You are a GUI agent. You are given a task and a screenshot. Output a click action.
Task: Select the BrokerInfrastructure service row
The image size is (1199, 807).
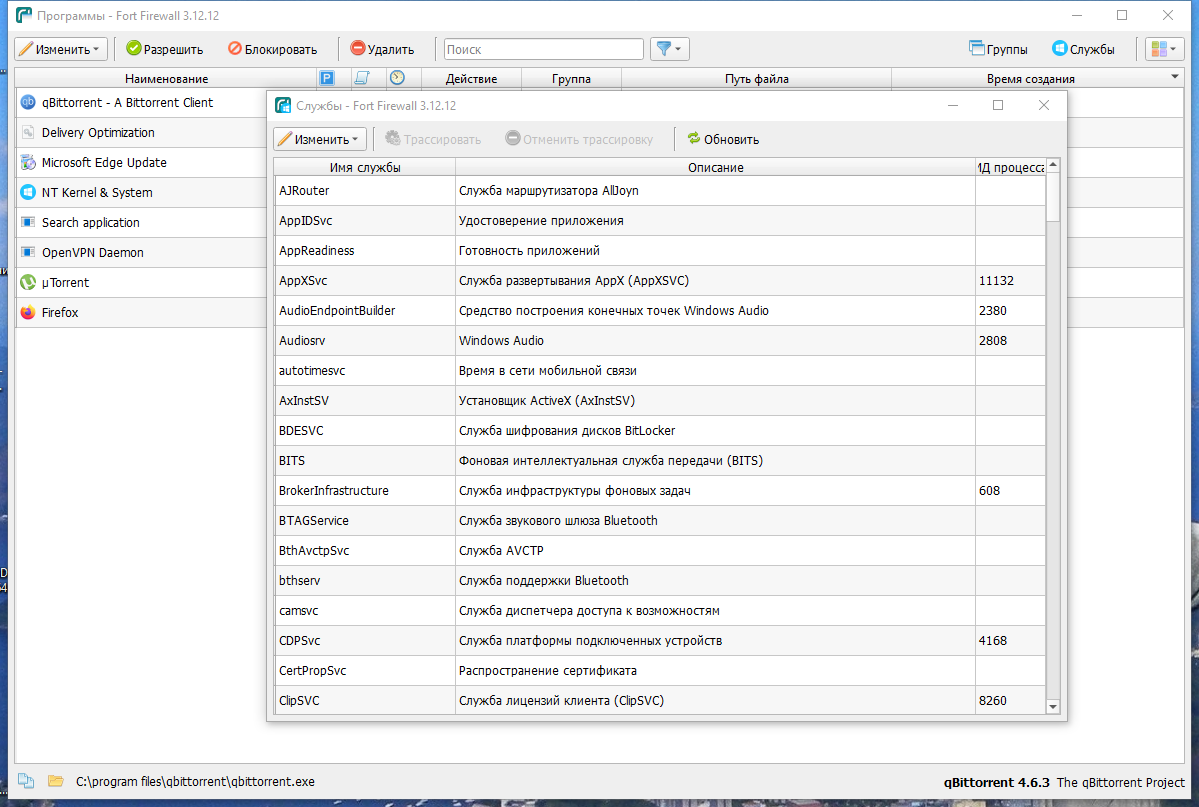pyautogui.click(x=659, y=490)
